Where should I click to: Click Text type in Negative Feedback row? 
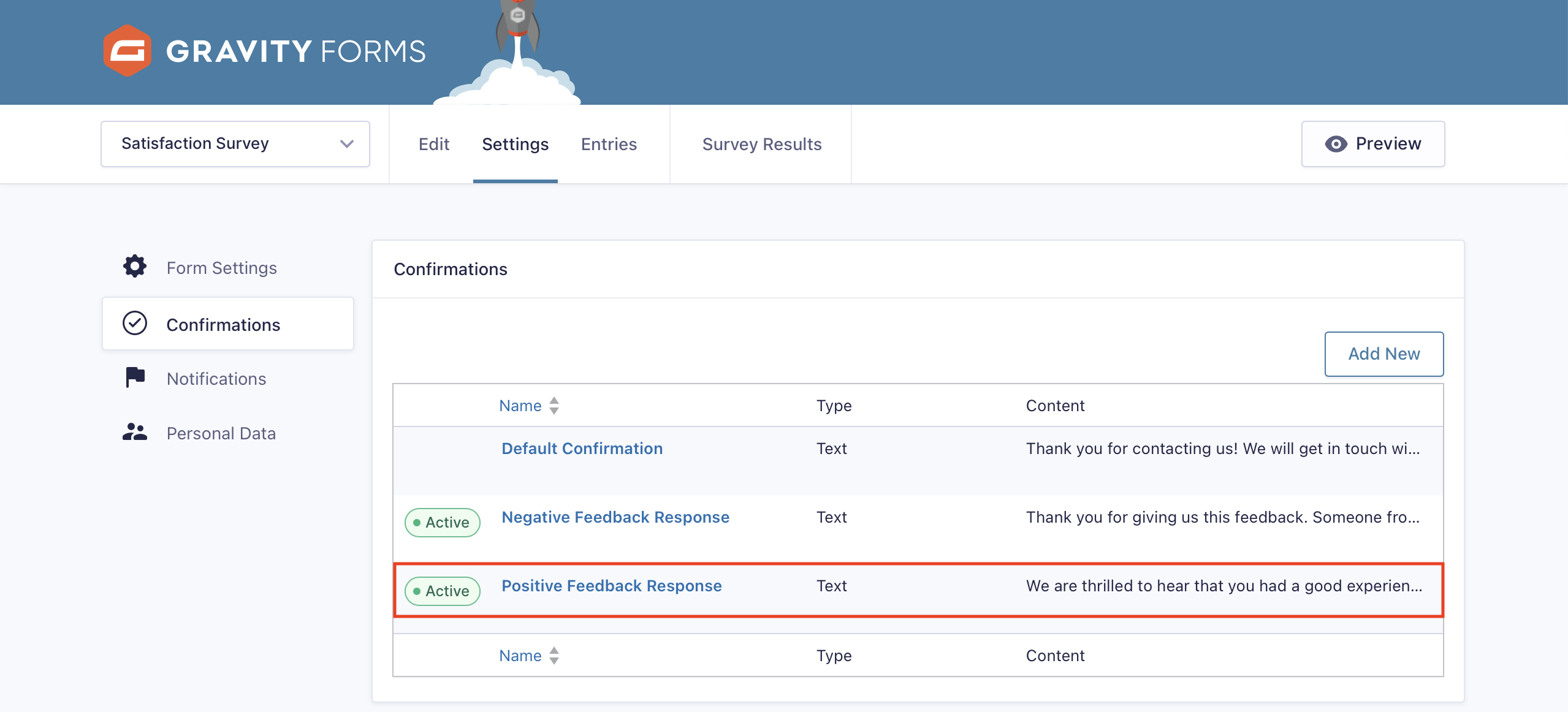coord(832,517)
